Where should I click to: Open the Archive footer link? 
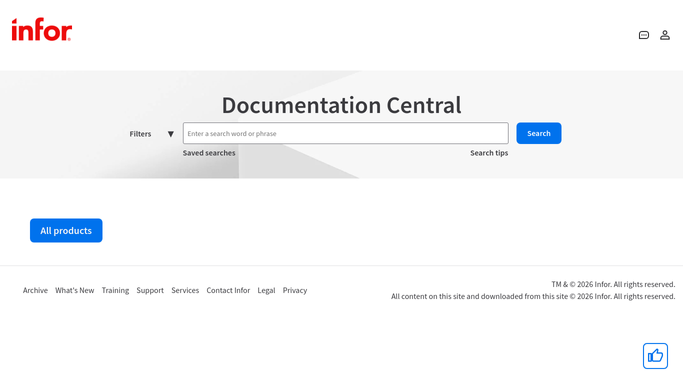pos(35,290)
